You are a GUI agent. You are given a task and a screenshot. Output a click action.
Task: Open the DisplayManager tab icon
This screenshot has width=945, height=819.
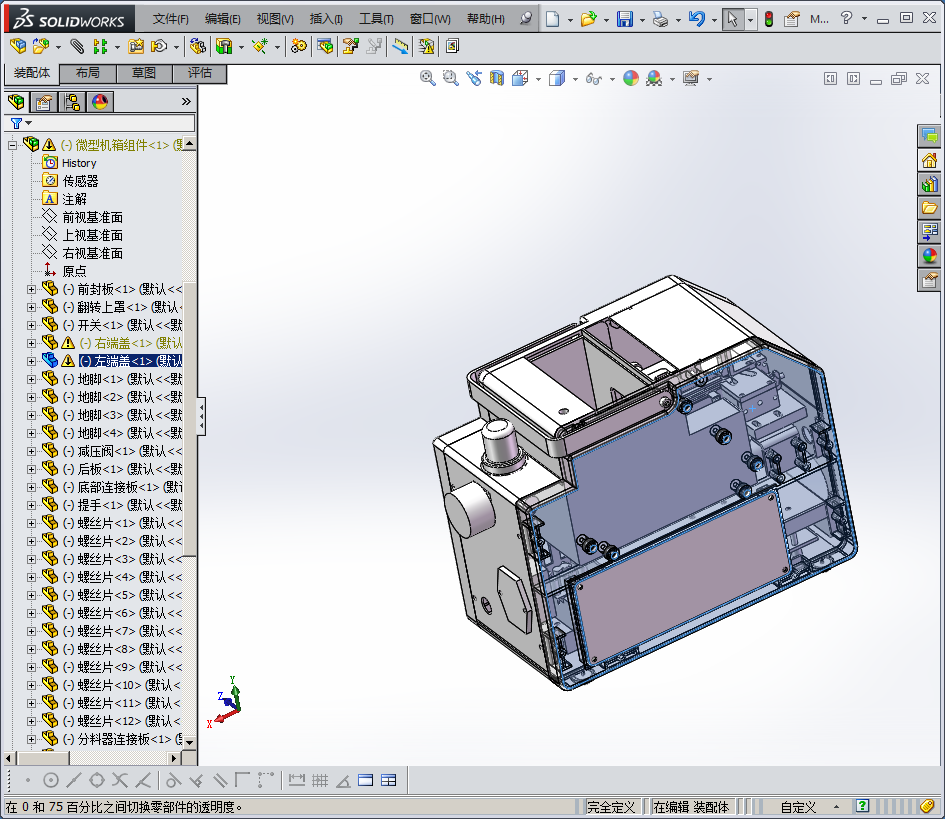[x=100, y=102]
